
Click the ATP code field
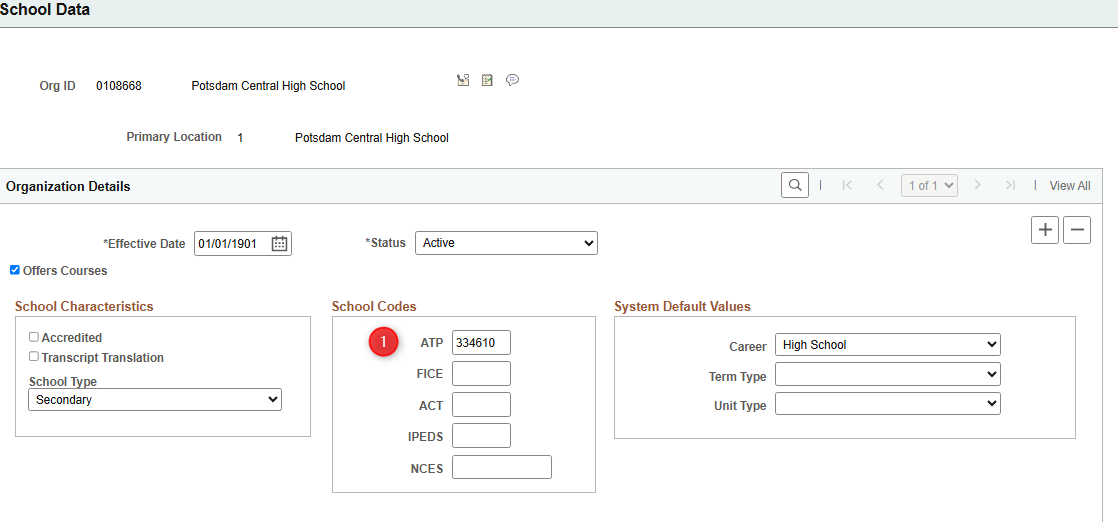[481, 342]
